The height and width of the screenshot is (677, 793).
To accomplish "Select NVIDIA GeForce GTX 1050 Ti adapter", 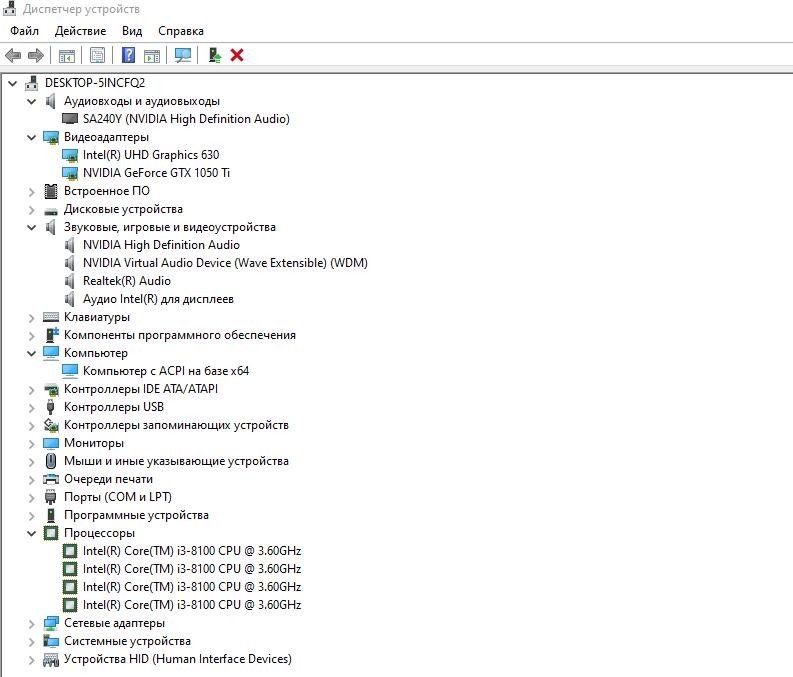I will (x=156, y=173).
